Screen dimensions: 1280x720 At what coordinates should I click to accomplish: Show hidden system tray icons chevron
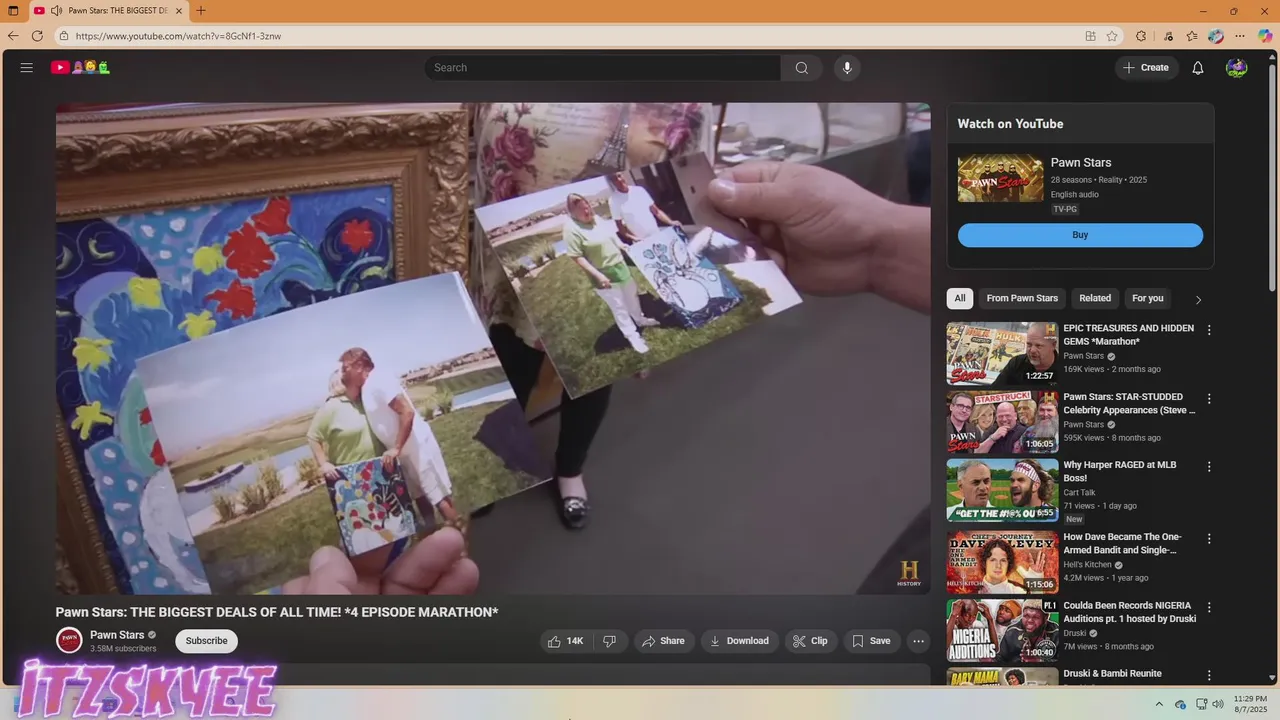[x=1159, y=704]
